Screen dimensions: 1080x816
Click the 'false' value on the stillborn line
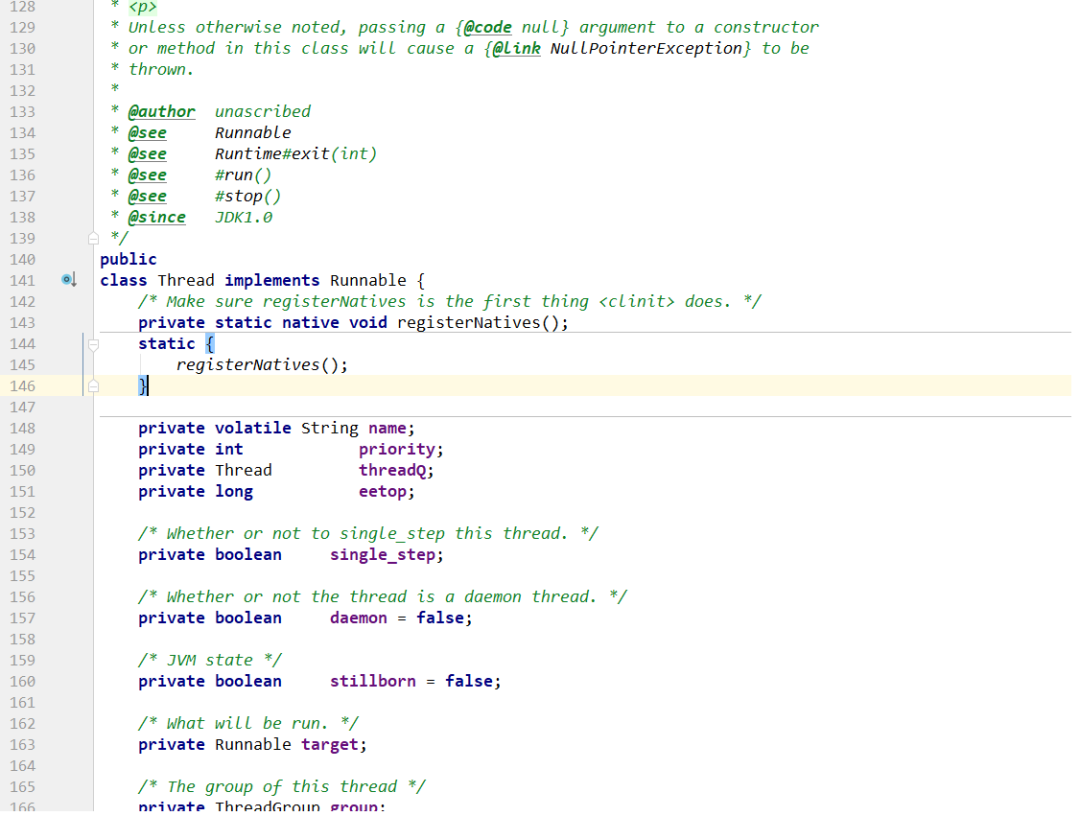(x=468, y=682)
